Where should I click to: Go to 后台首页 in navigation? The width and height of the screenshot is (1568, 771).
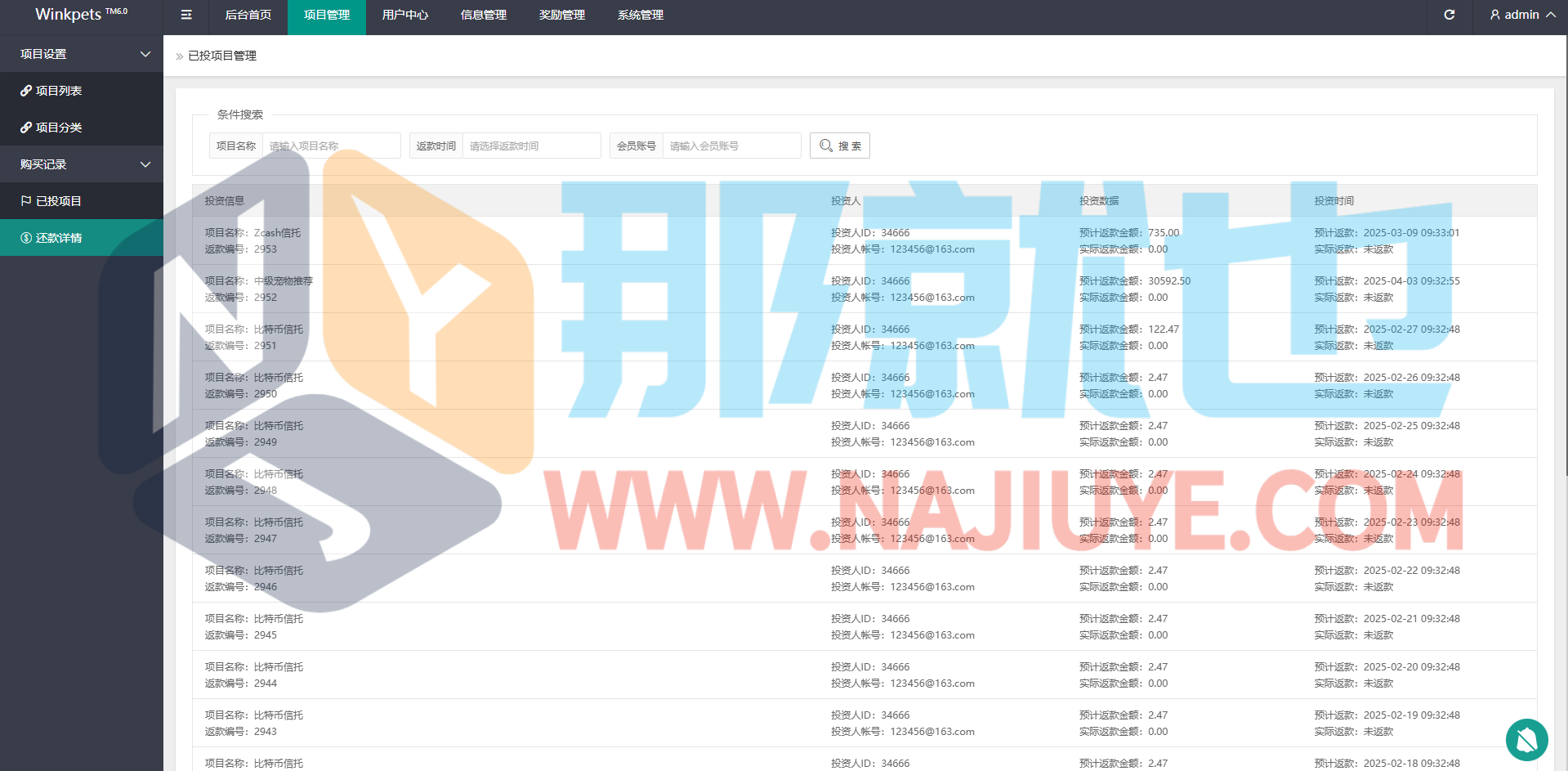248,15
